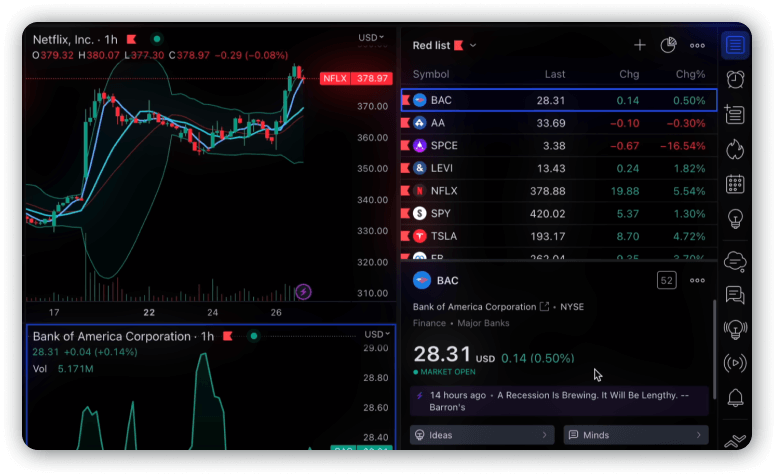Sort watchlist by Last column header

(555, 74)
